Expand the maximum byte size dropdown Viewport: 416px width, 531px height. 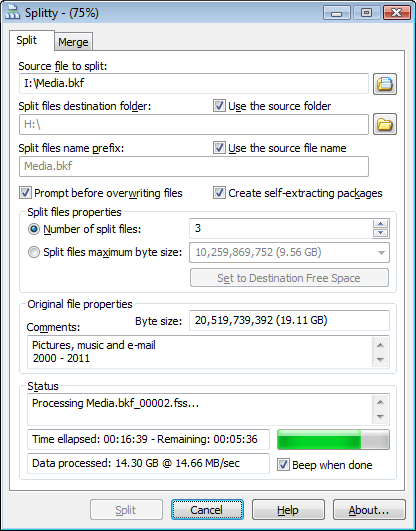[381, 253]
